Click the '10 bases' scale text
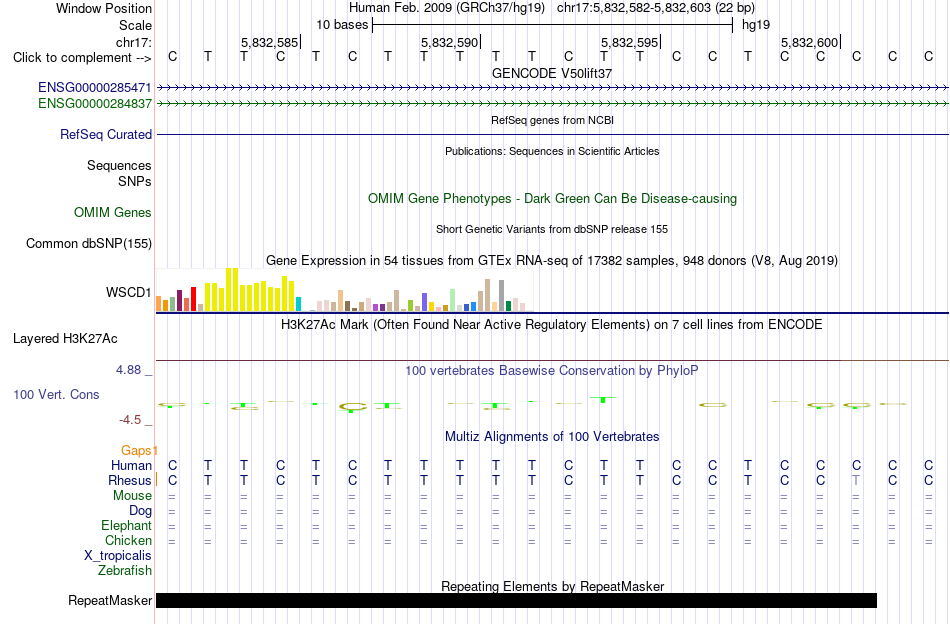 [342, 25]
